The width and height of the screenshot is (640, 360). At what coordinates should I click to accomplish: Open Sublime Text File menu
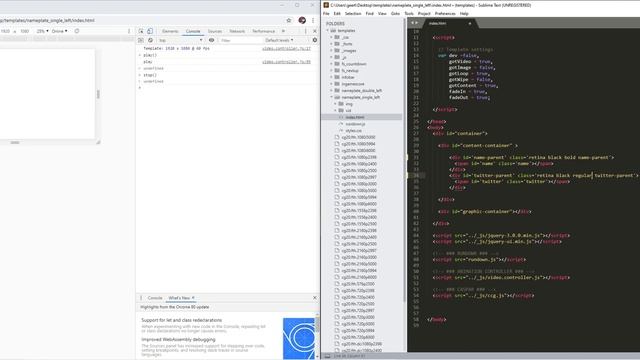point(326,13)
